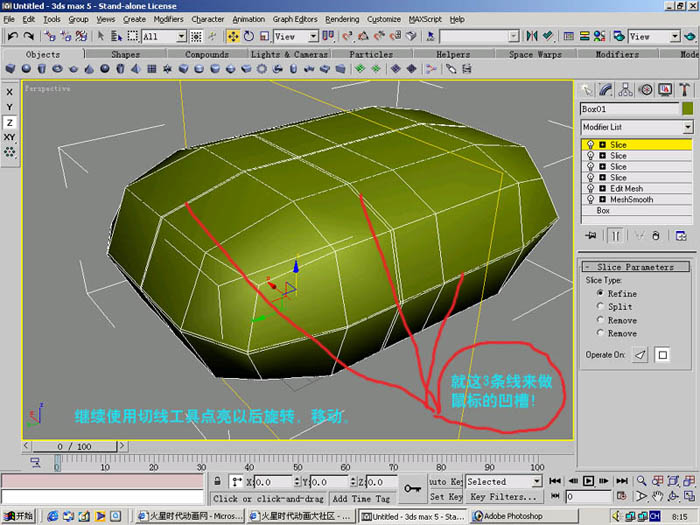
Task: Toggle Show End Result button
Action: (615, 235)
